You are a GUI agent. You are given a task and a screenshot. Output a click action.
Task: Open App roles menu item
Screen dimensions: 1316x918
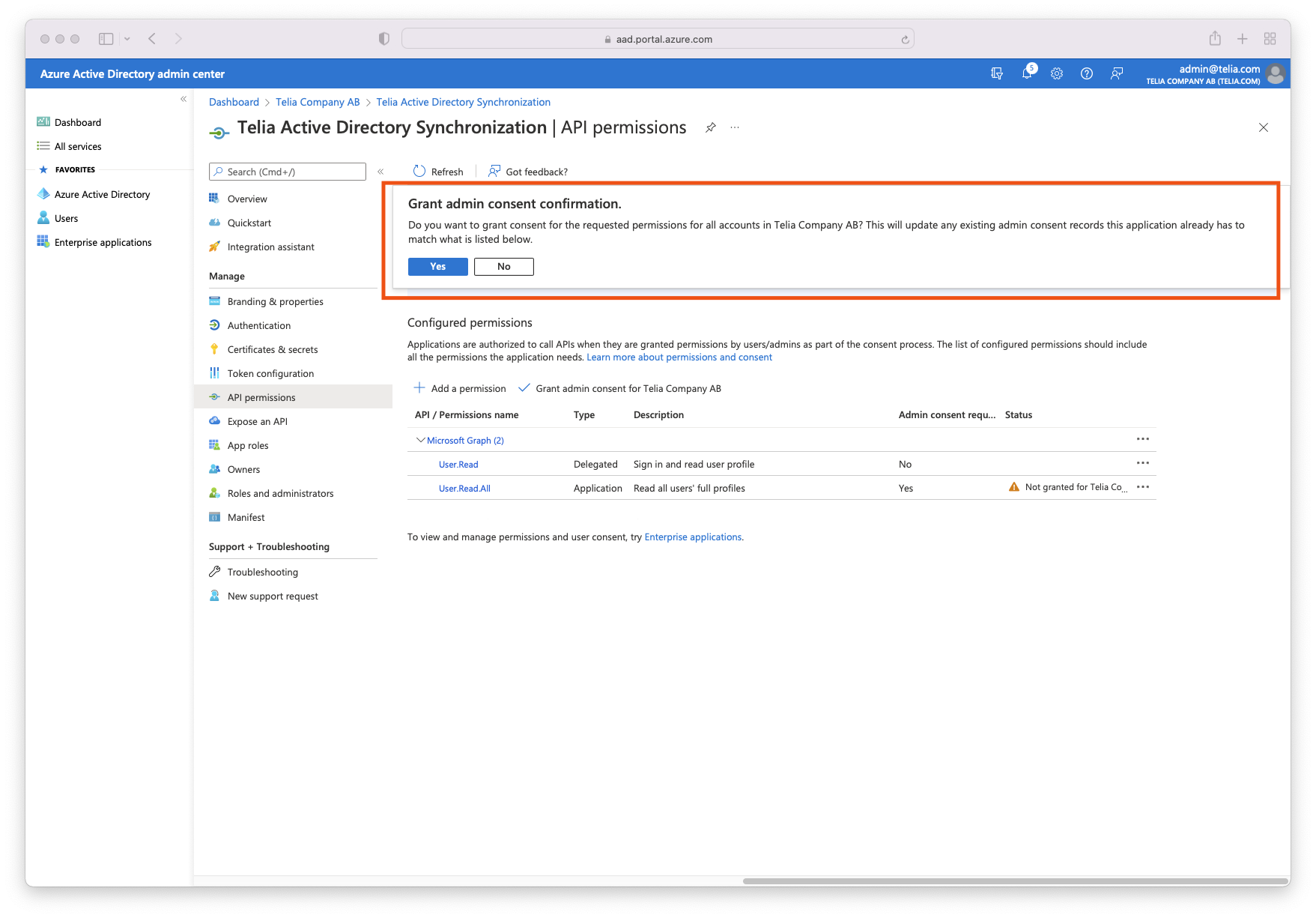pyautogui.click(x=247, y=445)
